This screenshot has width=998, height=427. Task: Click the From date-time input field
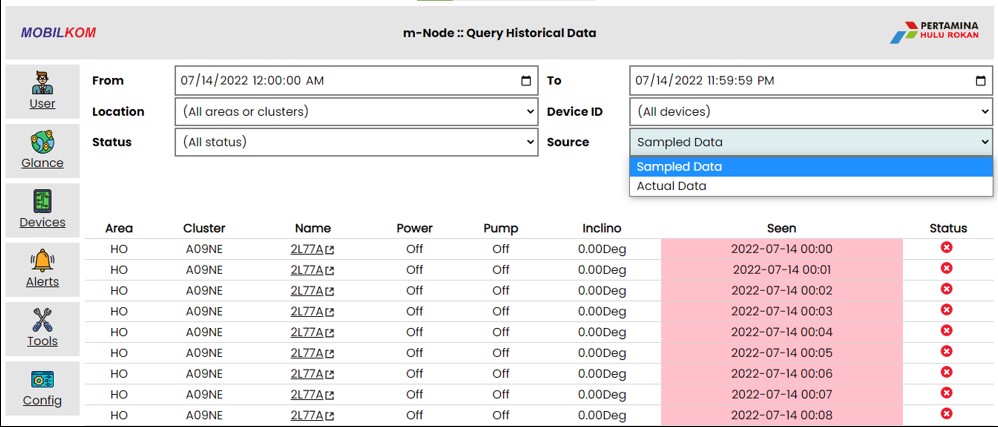(340, 81)
